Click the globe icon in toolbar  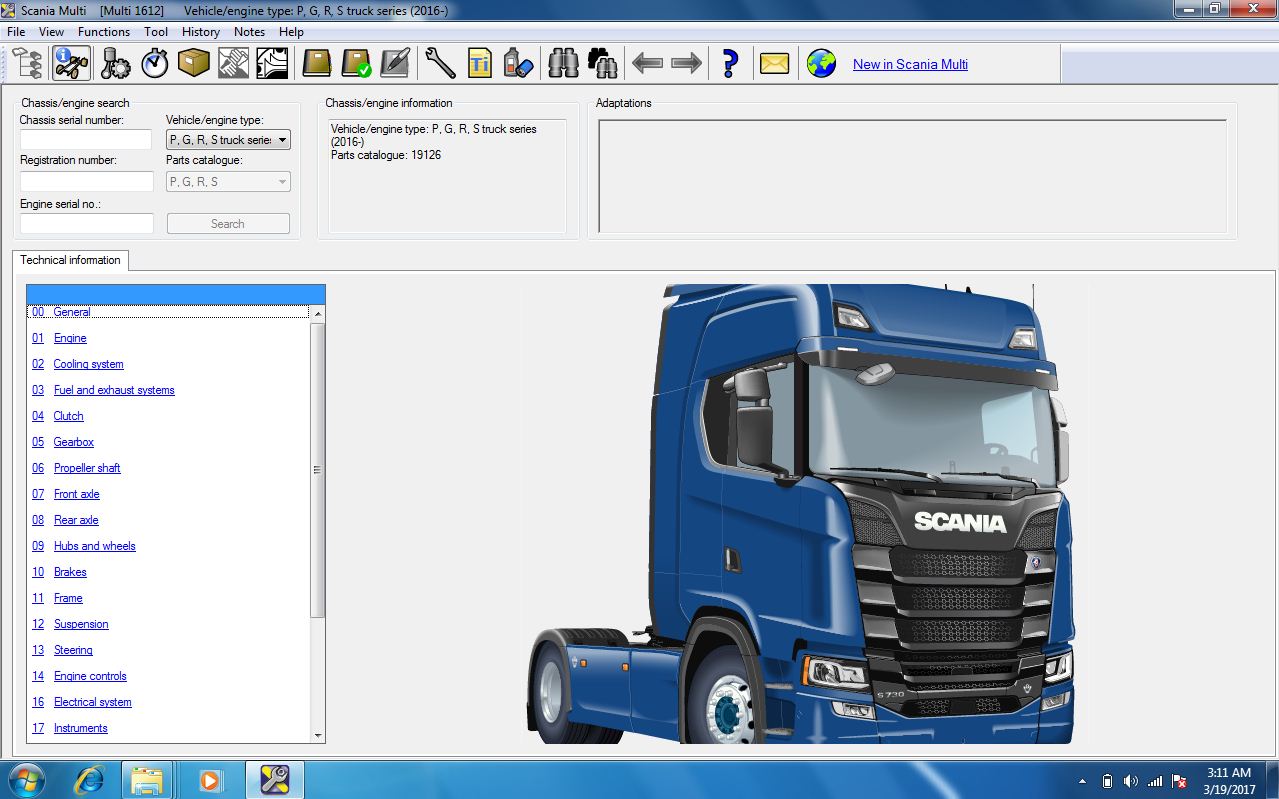click(x=821, y=64)
